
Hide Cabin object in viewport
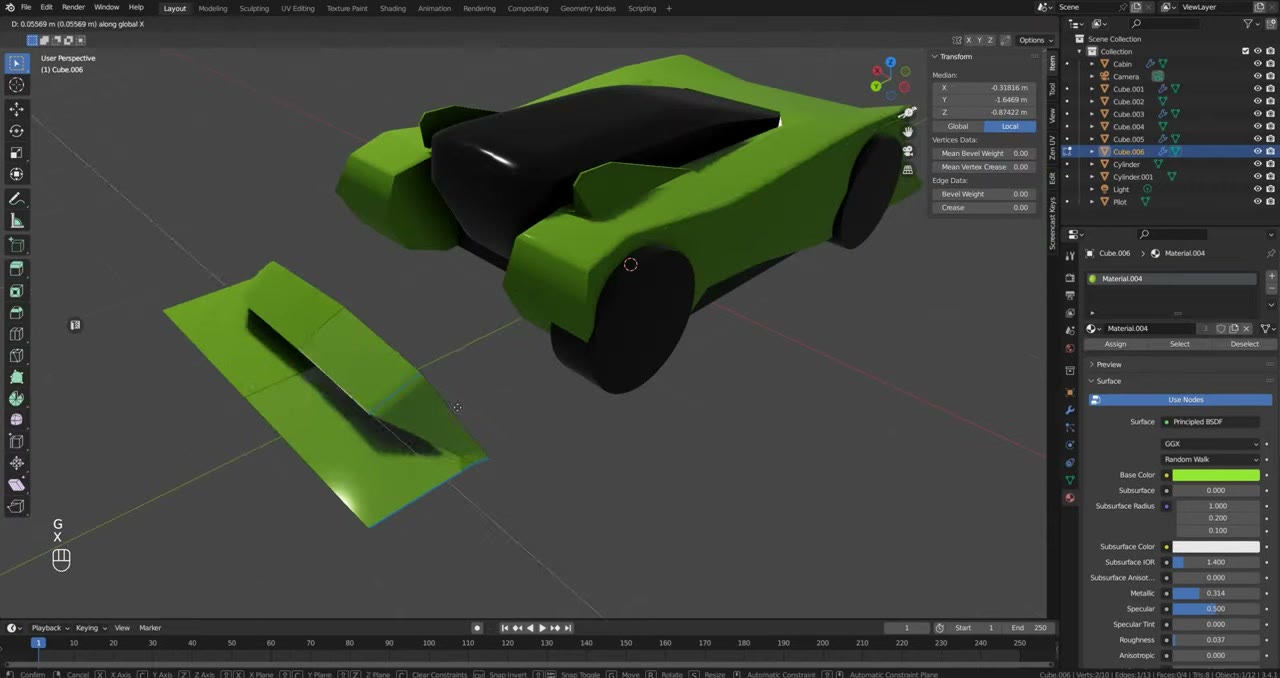[1257, 64]
